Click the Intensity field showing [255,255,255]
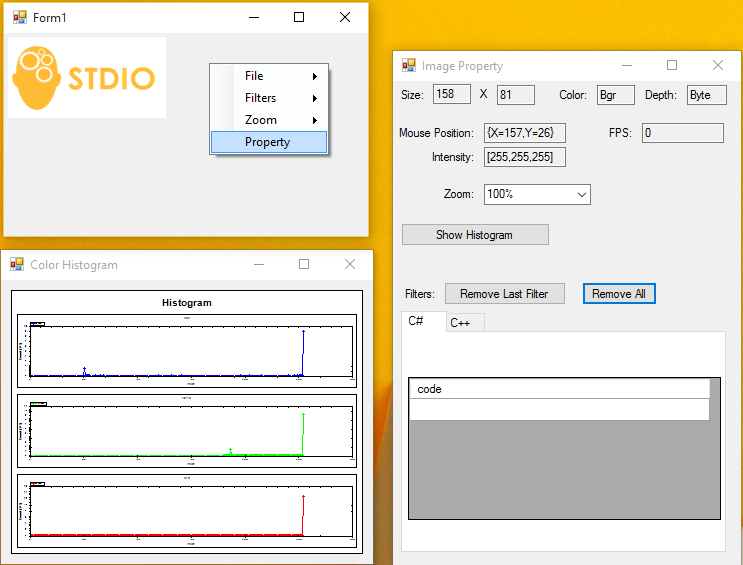This screenshot has width=743, height=565. (525, 157)
